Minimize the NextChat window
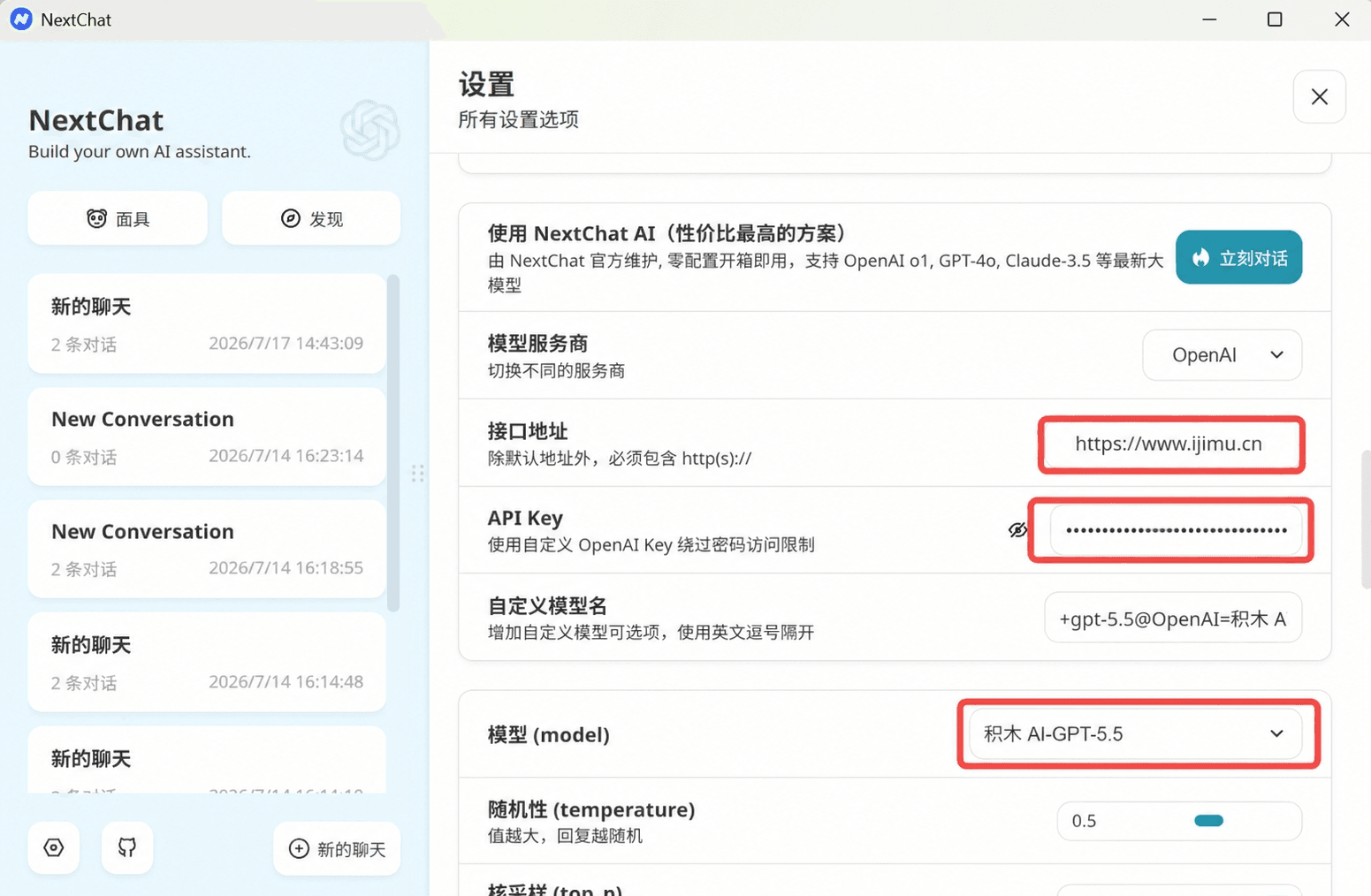This screenshot has width=1371, height=896. point(1209,19)
